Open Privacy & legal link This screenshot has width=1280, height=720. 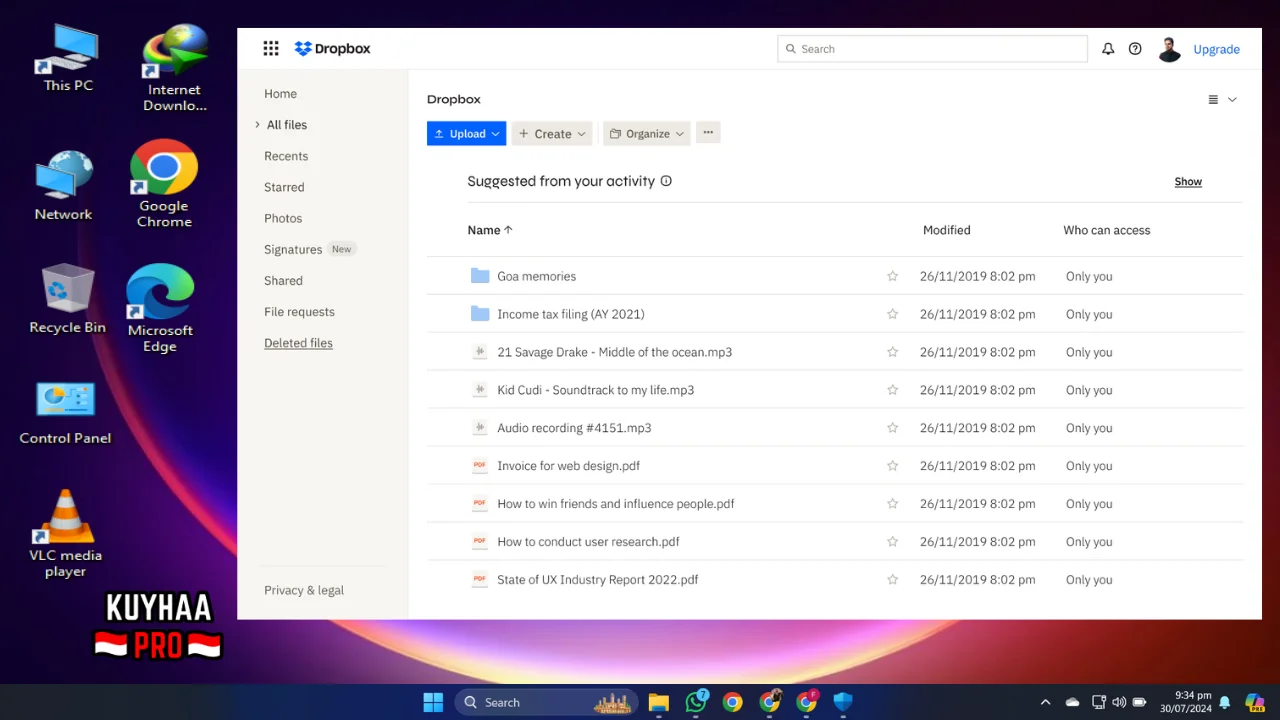click(304, 590)
